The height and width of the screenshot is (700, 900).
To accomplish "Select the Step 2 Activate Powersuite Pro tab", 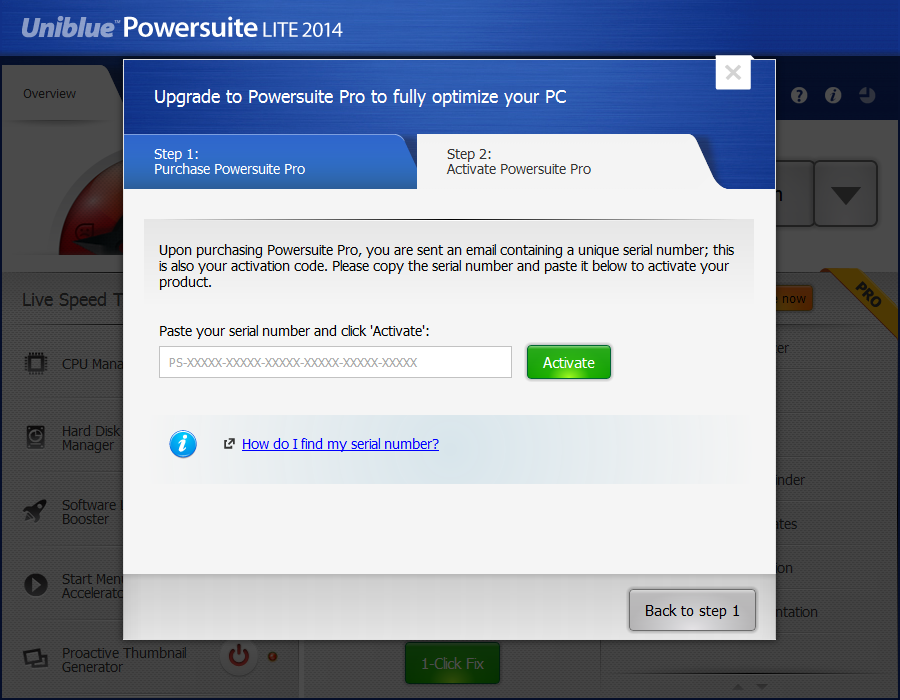I will tap(565, 162).
